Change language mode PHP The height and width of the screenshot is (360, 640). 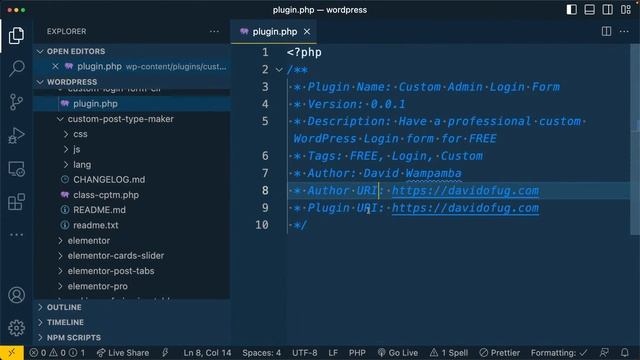(357, 353)
